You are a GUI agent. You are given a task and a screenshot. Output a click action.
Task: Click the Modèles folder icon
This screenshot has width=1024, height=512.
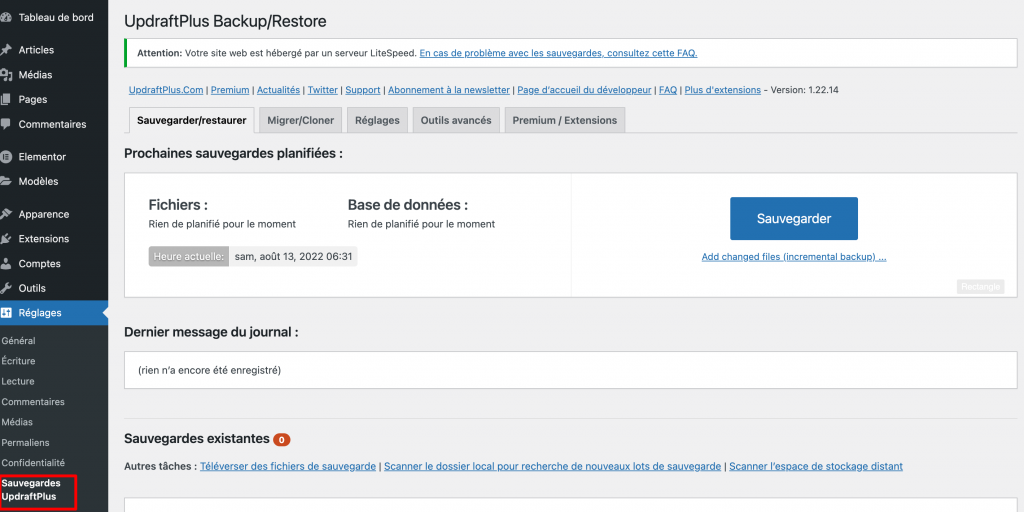[x=6, y=182]
